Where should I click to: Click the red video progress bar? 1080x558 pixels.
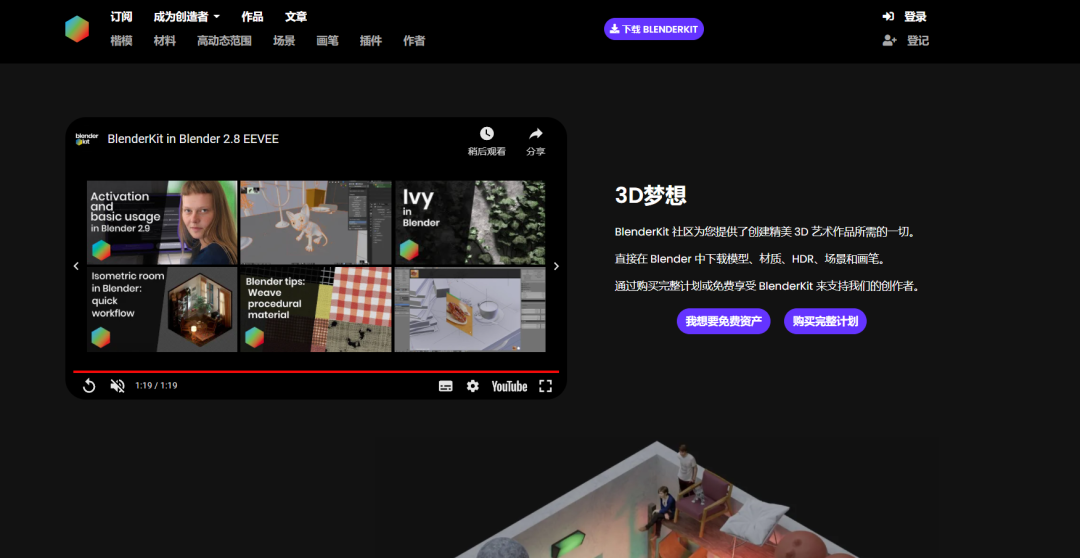tap(316, 372)
